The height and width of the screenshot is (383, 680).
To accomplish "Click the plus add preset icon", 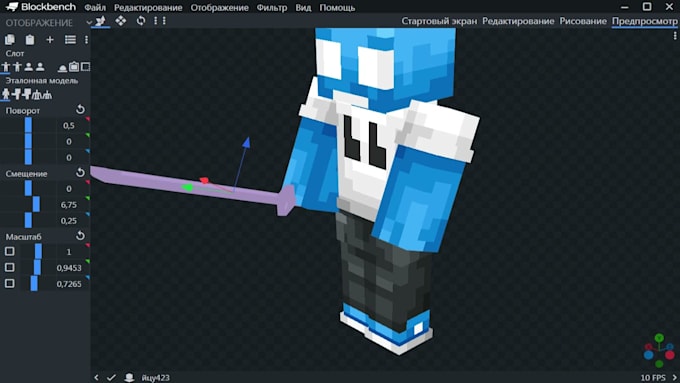I will (50, 40).
